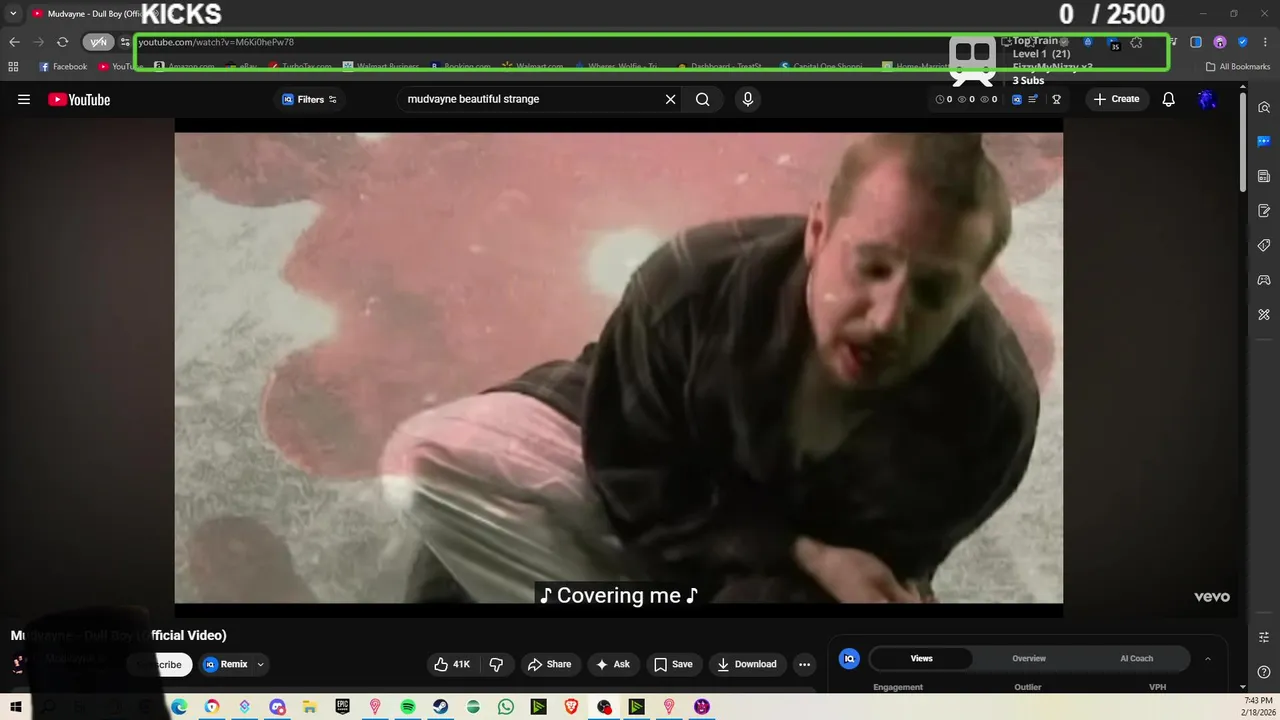
Task: Click the Create button
Action: pos(1116,99)
